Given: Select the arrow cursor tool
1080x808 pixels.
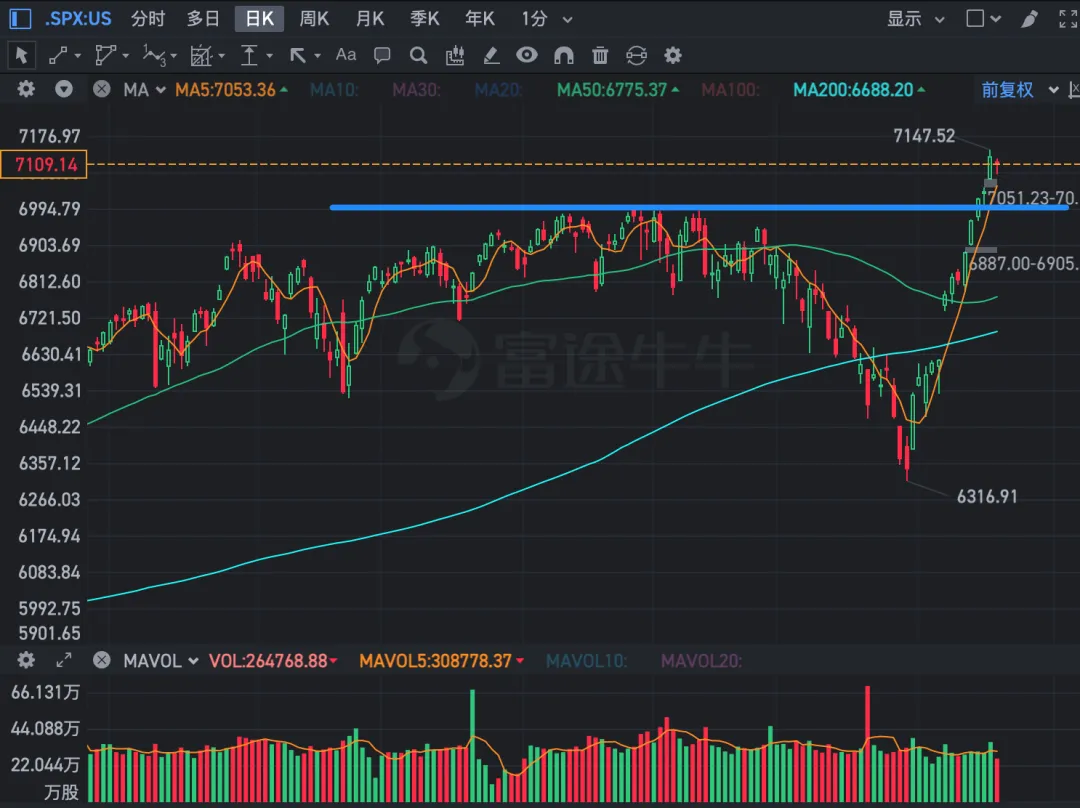Looking at the screenshot, I should (x=21, y=55).
